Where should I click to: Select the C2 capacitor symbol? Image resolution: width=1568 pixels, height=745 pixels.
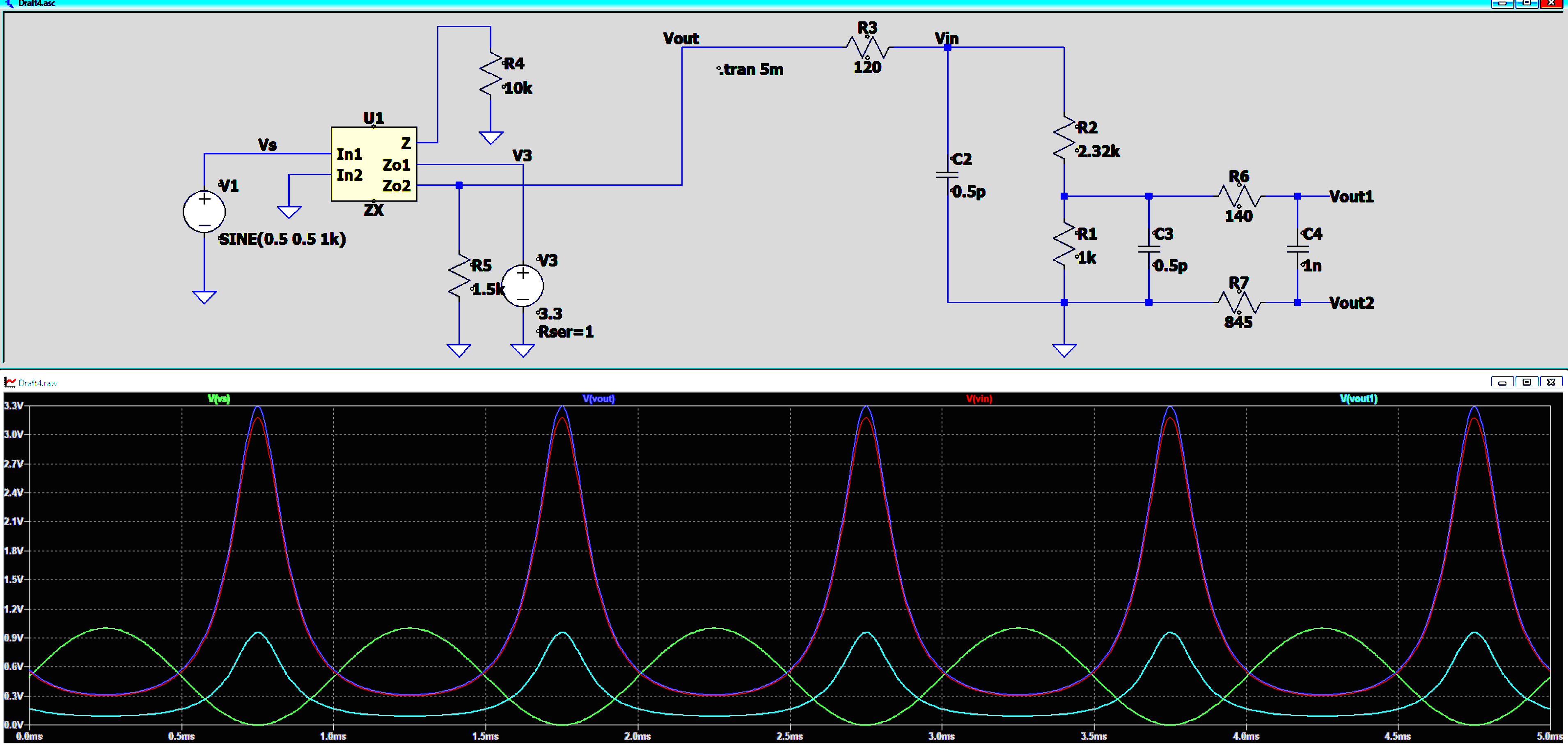coord(947,175)
